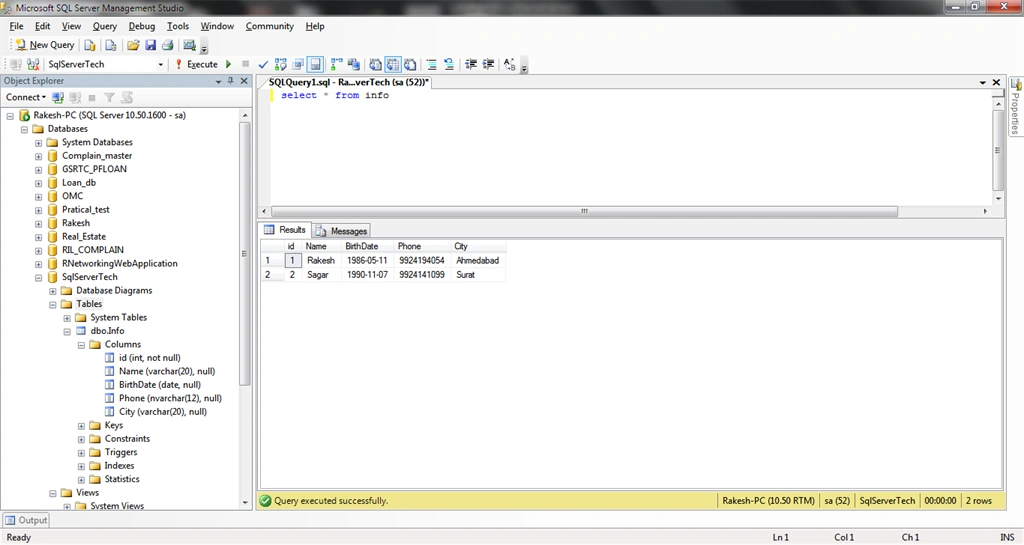Switch to the Messages tab
Image resolution: width=1024 pixels, height=545 pixels.
click(342, 230)
